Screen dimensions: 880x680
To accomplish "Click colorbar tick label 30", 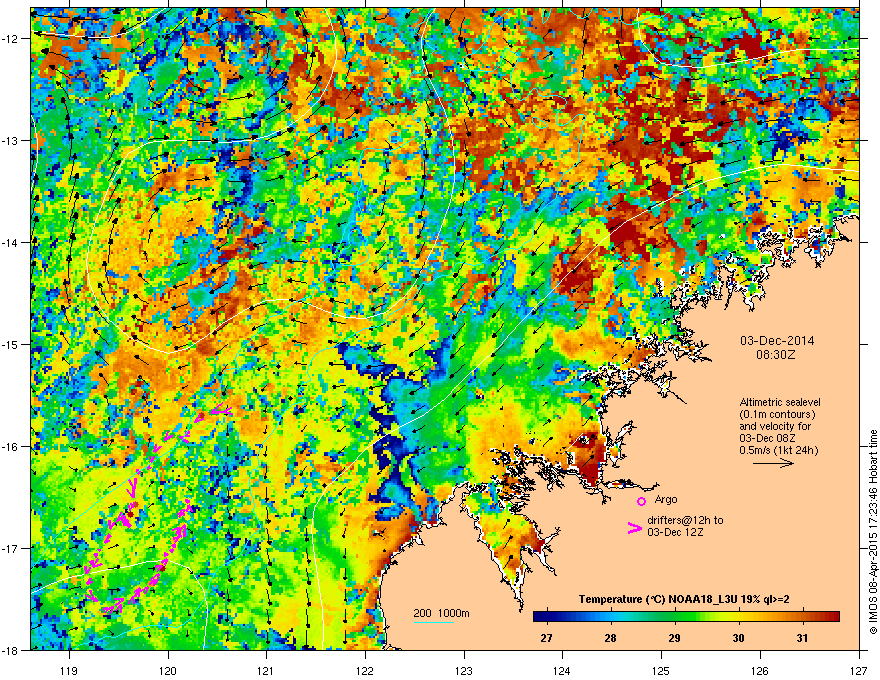I will 738,638.
